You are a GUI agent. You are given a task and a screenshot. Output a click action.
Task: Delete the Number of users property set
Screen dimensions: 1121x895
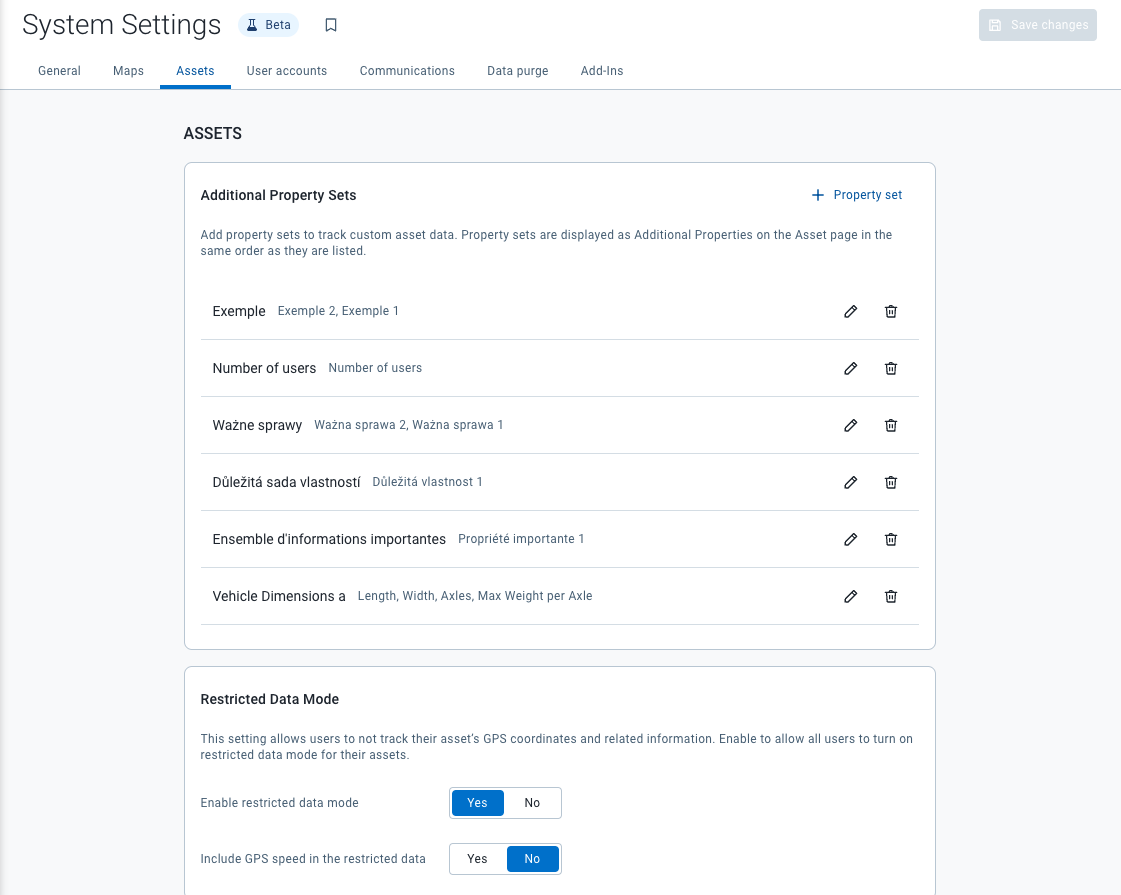click(890, 368)
